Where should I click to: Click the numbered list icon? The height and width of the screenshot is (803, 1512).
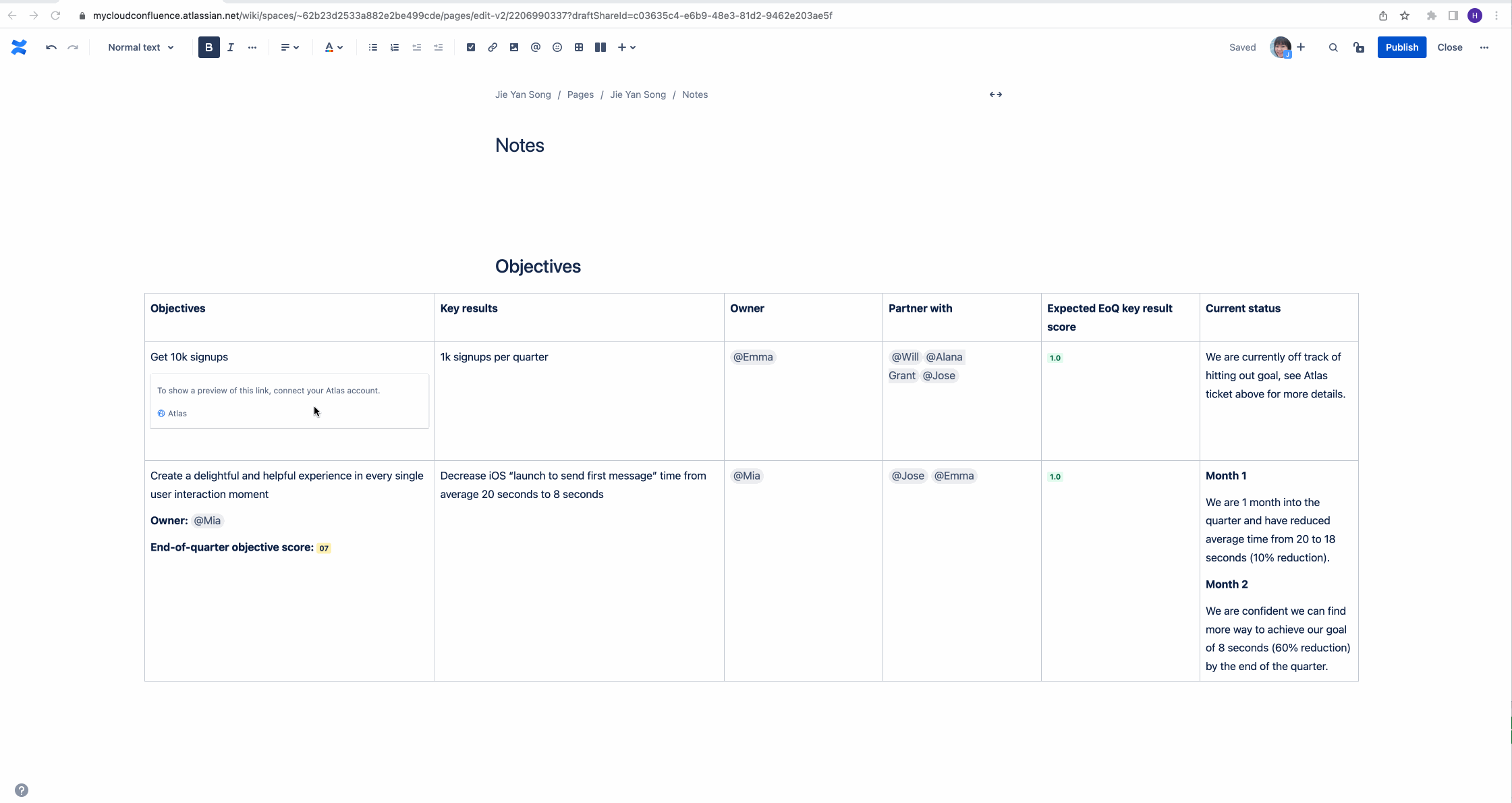pyautogui.click(x=394, y=47)
